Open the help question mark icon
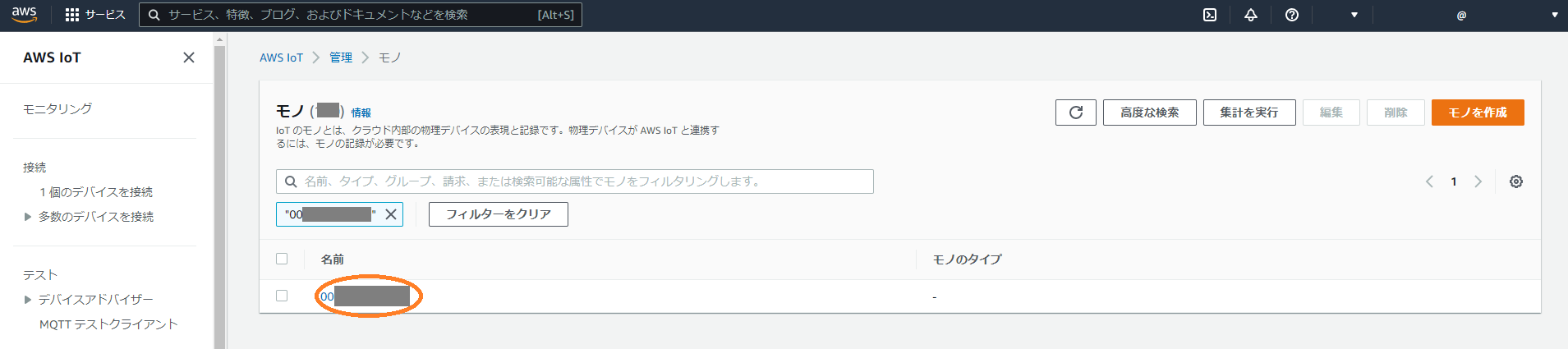This screenshot has width=1568, height=349. (1292, 15)
